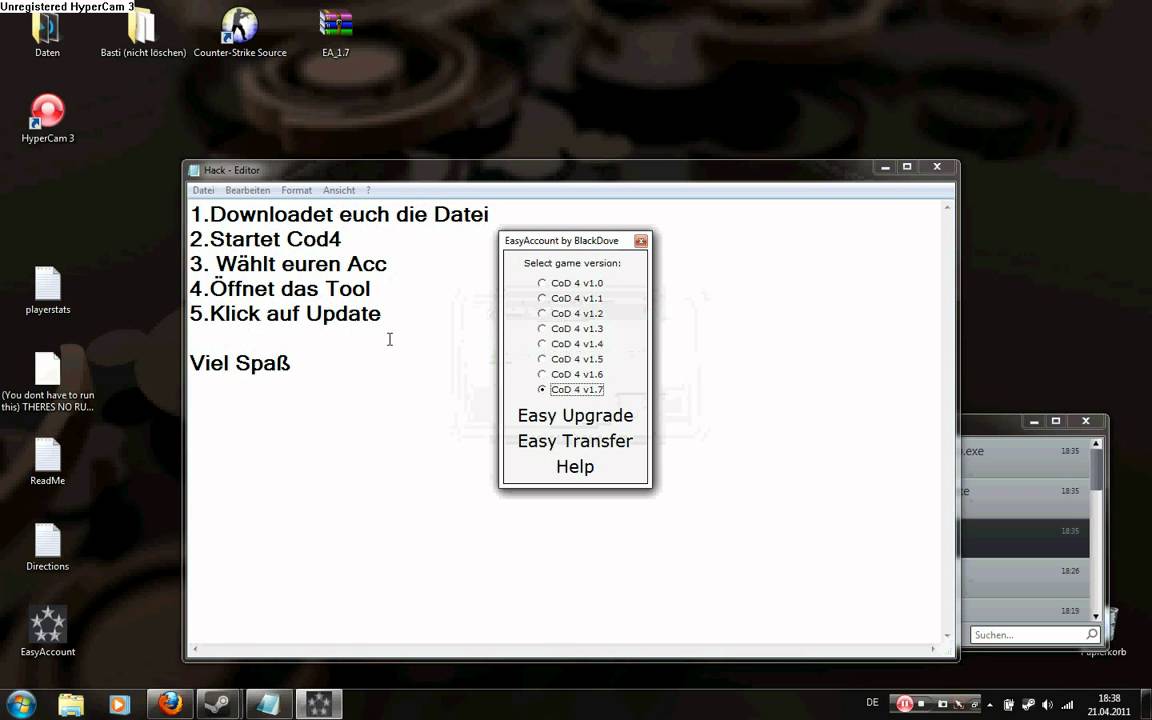The width and height of the screenshot is (1152, 720).
Task: Click Easy Transfer in EasyAccount
Action: (x=575, y=441)
